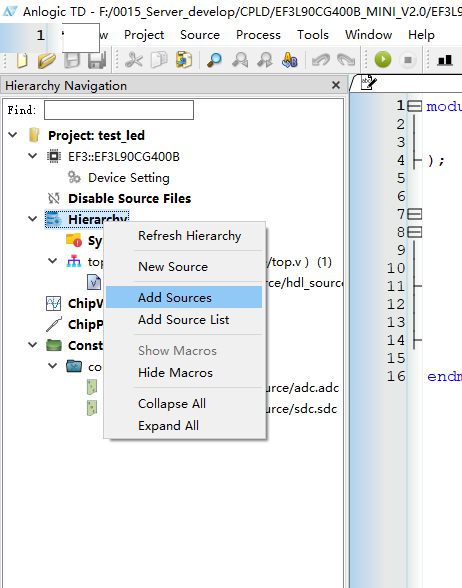Open the Process menu

[258, 35]
